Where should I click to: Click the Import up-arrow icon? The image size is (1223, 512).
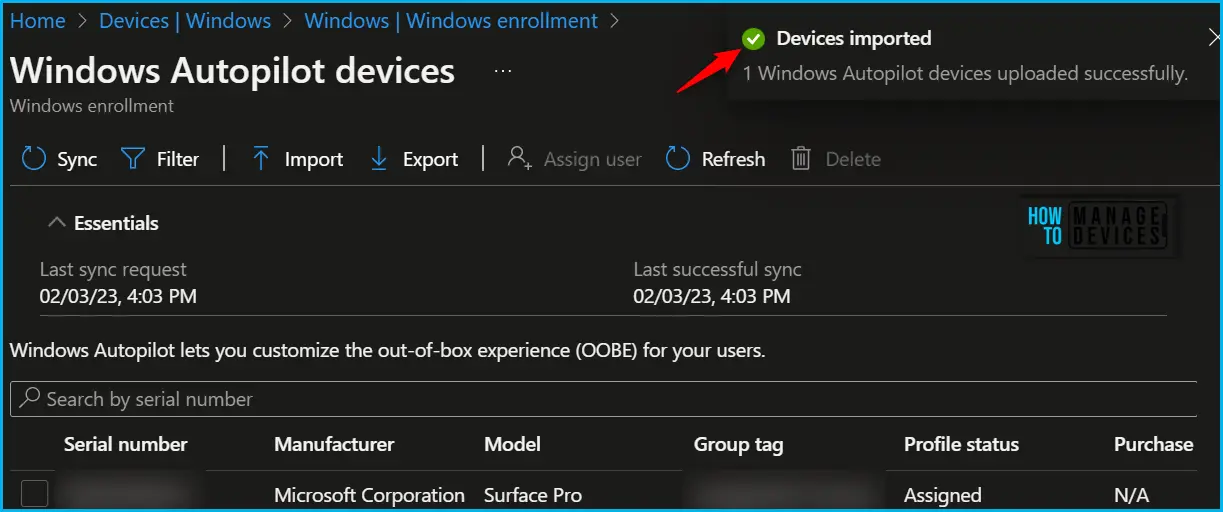(261, 159)
